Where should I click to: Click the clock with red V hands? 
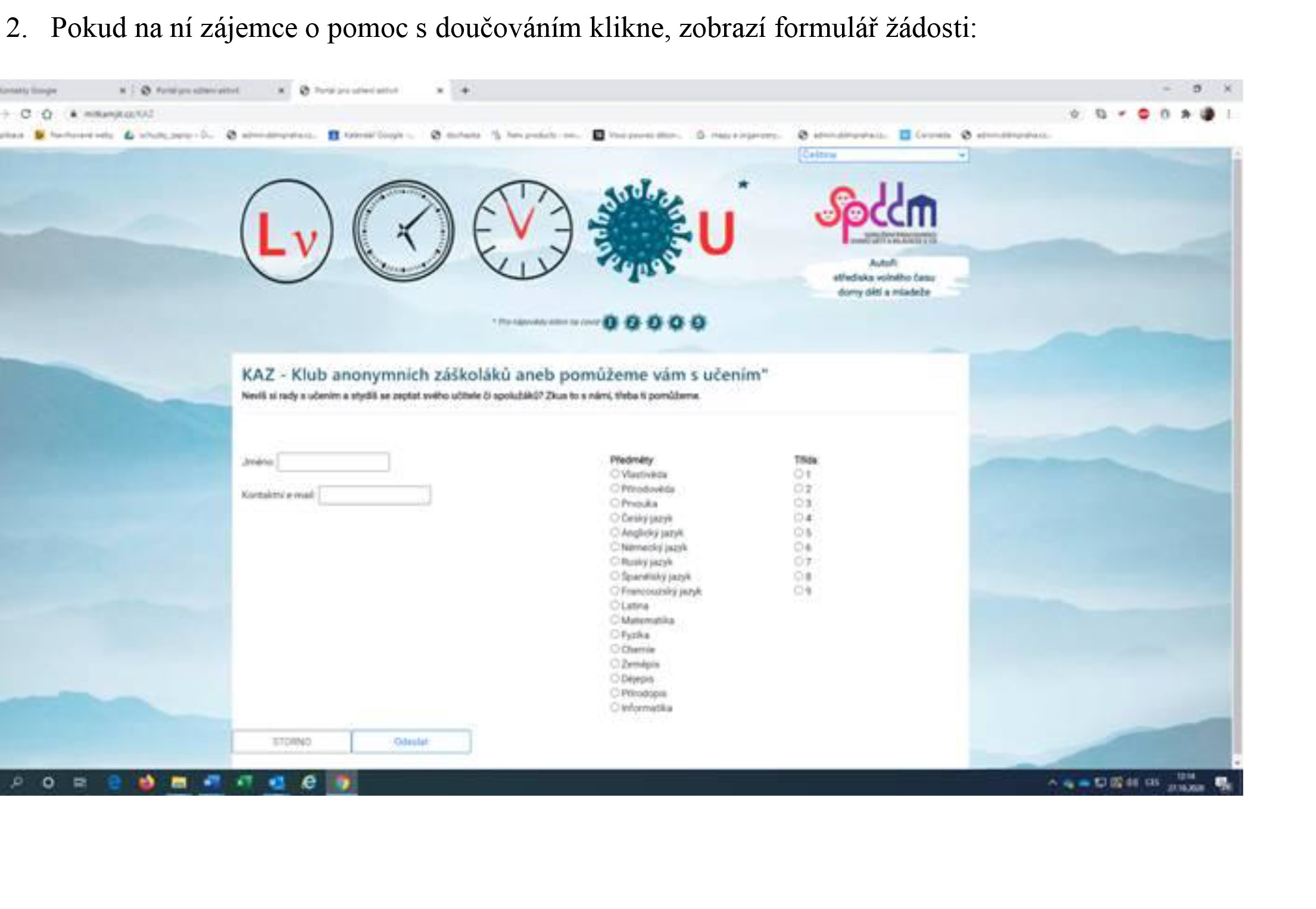[523, 230]
